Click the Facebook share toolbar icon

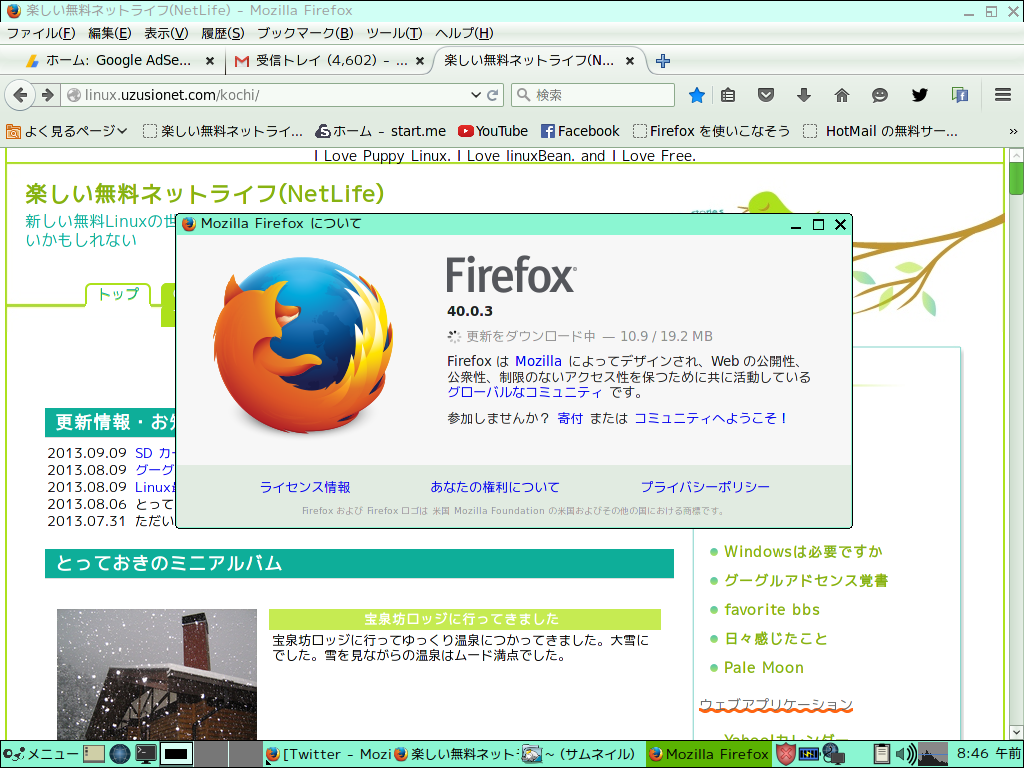coord(959,95)
